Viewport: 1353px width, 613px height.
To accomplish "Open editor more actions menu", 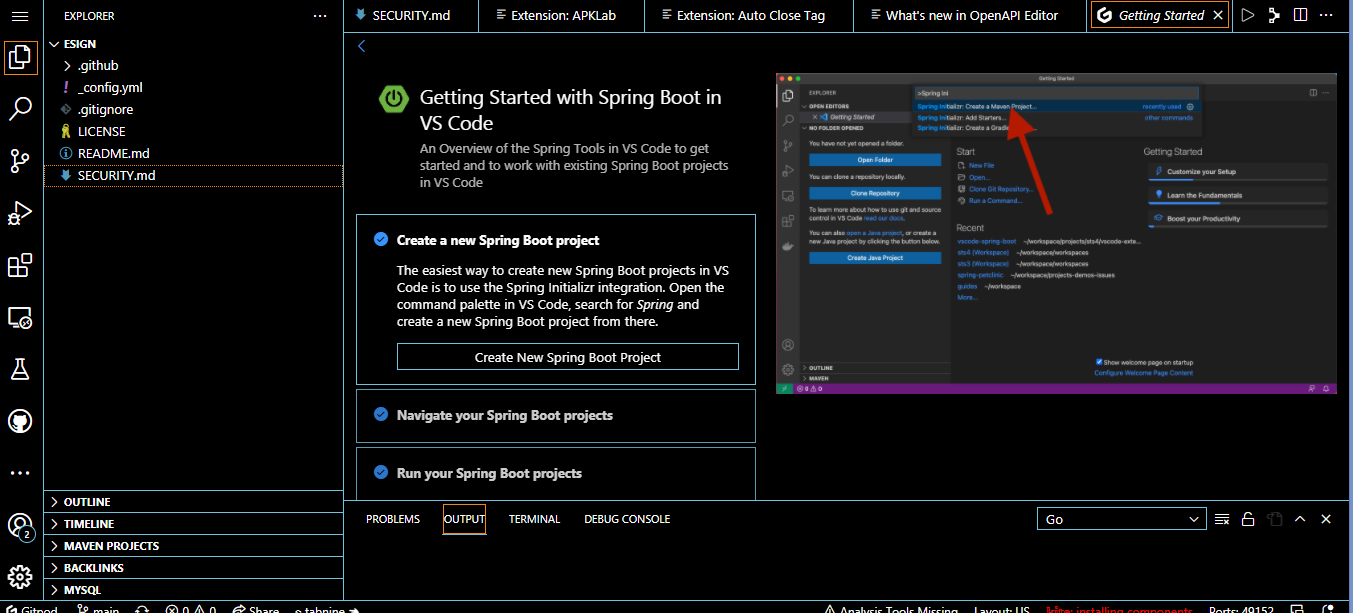I will [x=1327, y=15].
